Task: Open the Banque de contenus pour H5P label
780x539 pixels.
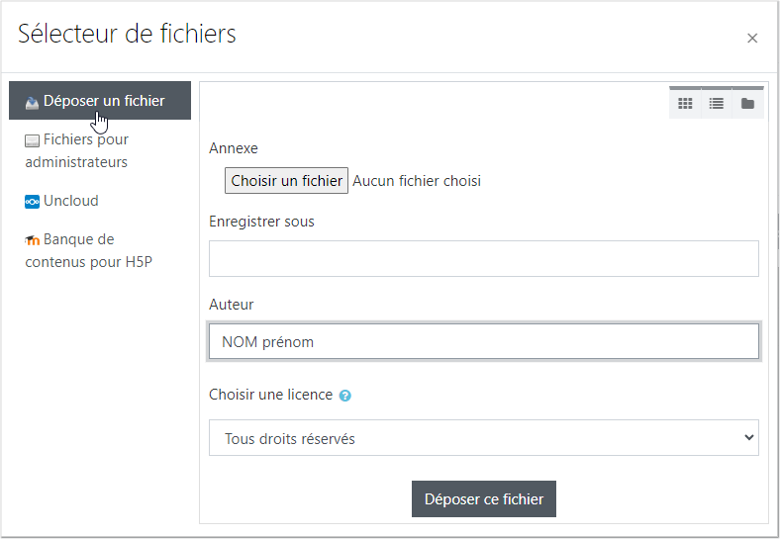Action: click(x=88, y=251)
